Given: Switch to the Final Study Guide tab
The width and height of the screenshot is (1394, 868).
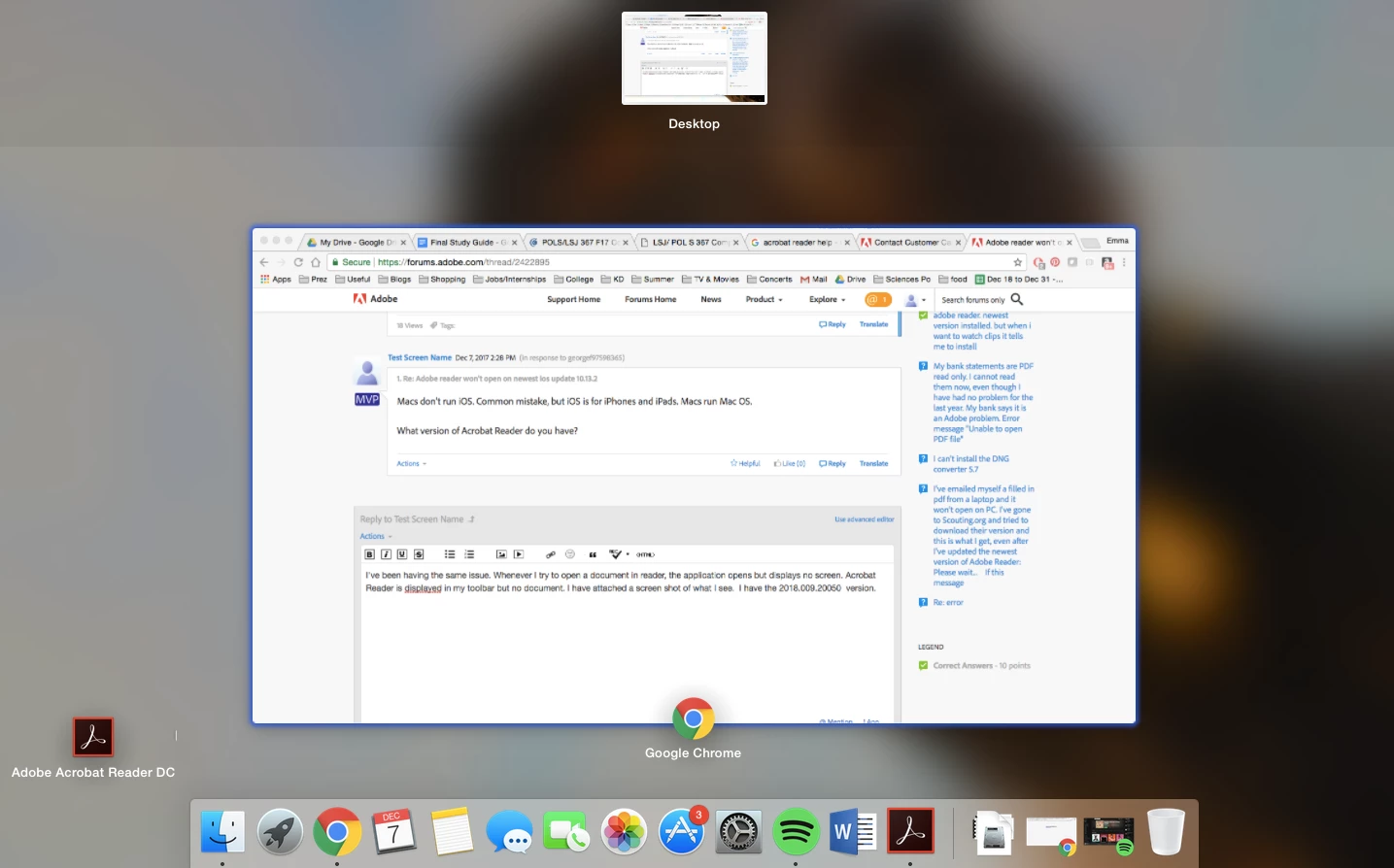Looking at the screenshot, I should click(467, 242).
